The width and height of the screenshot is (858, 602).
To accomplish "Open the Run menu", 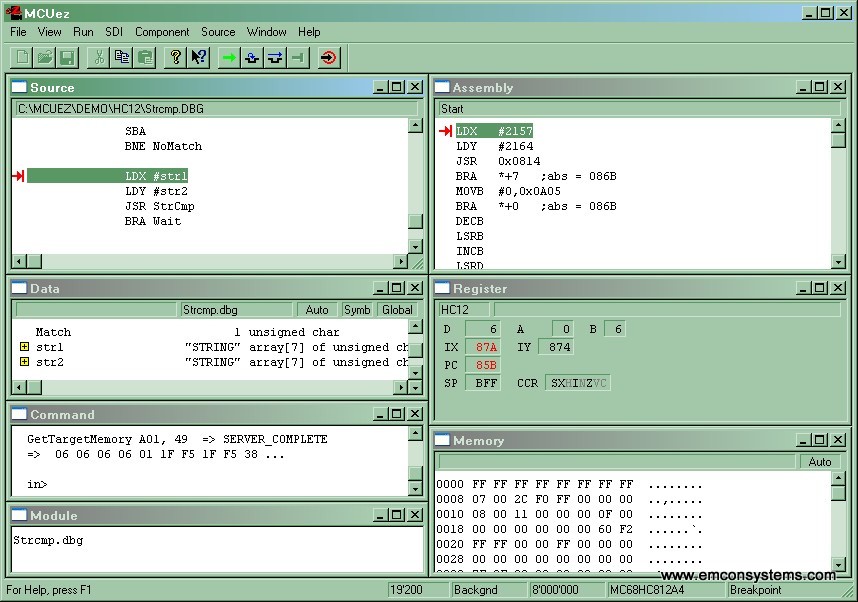I will [83, 32].
